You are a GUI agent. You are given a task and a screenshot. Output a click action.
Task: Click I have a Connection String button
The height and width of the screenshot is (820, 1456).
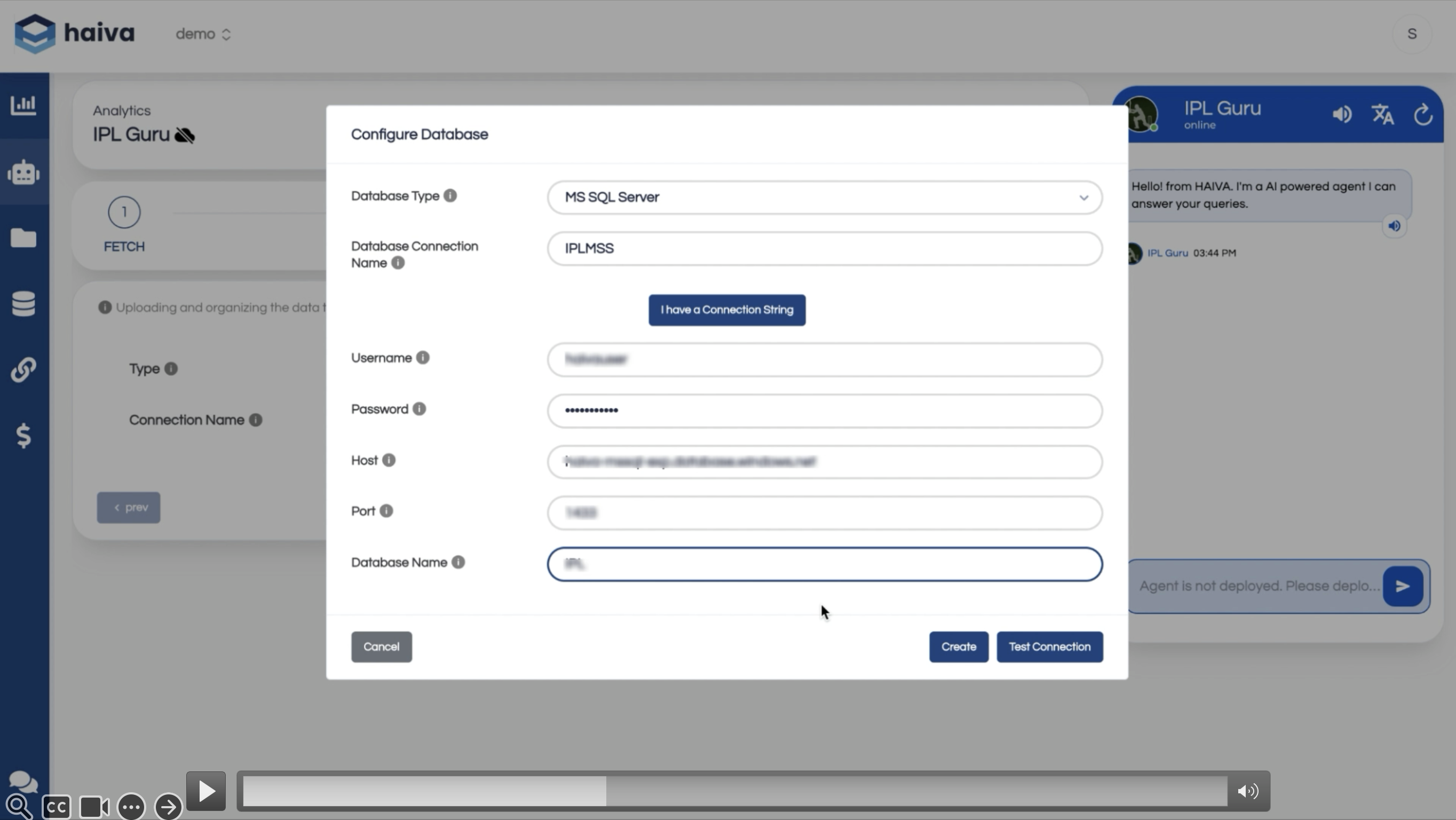pyautogui.click(x=727, y=310)
